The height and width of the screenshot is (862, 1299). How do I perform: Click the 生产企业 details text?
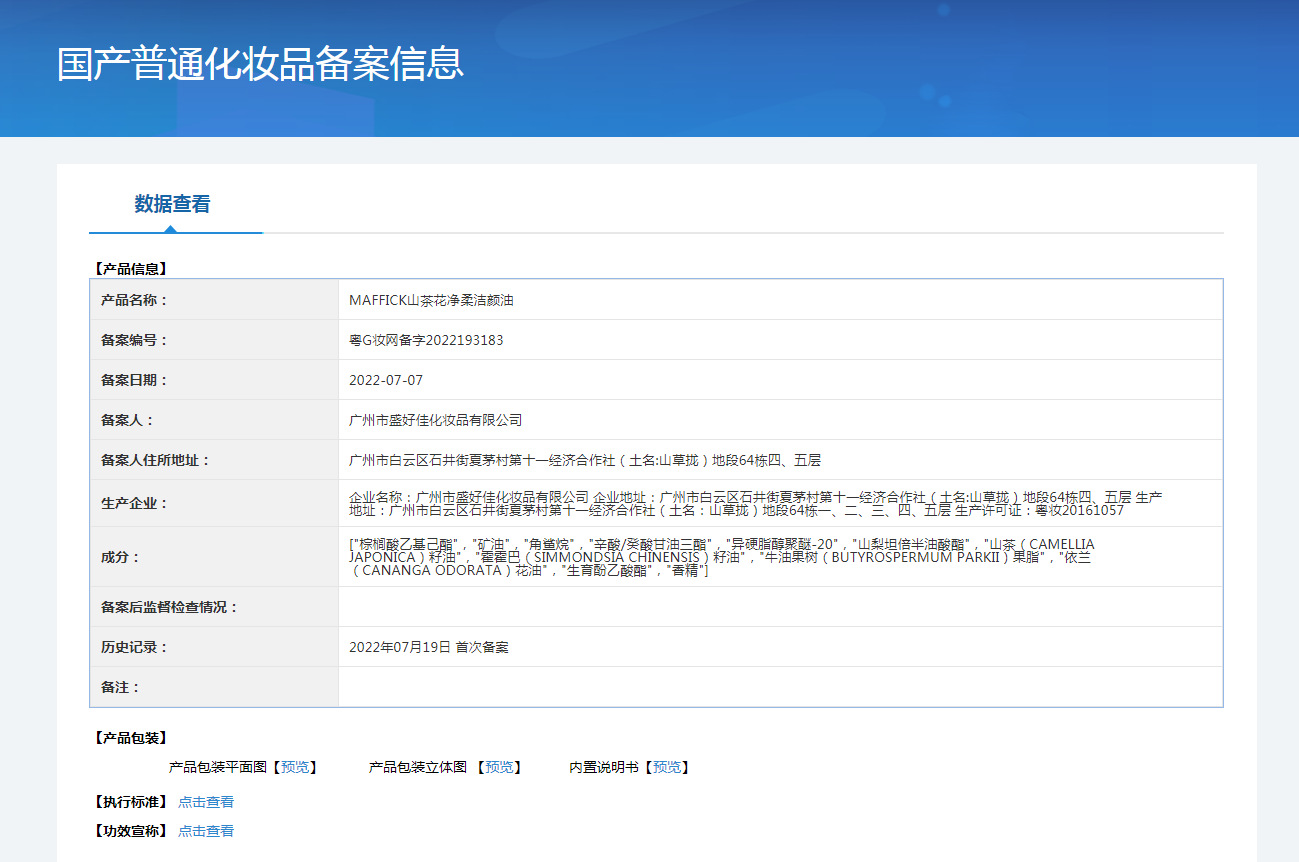[x=755, y=503]
